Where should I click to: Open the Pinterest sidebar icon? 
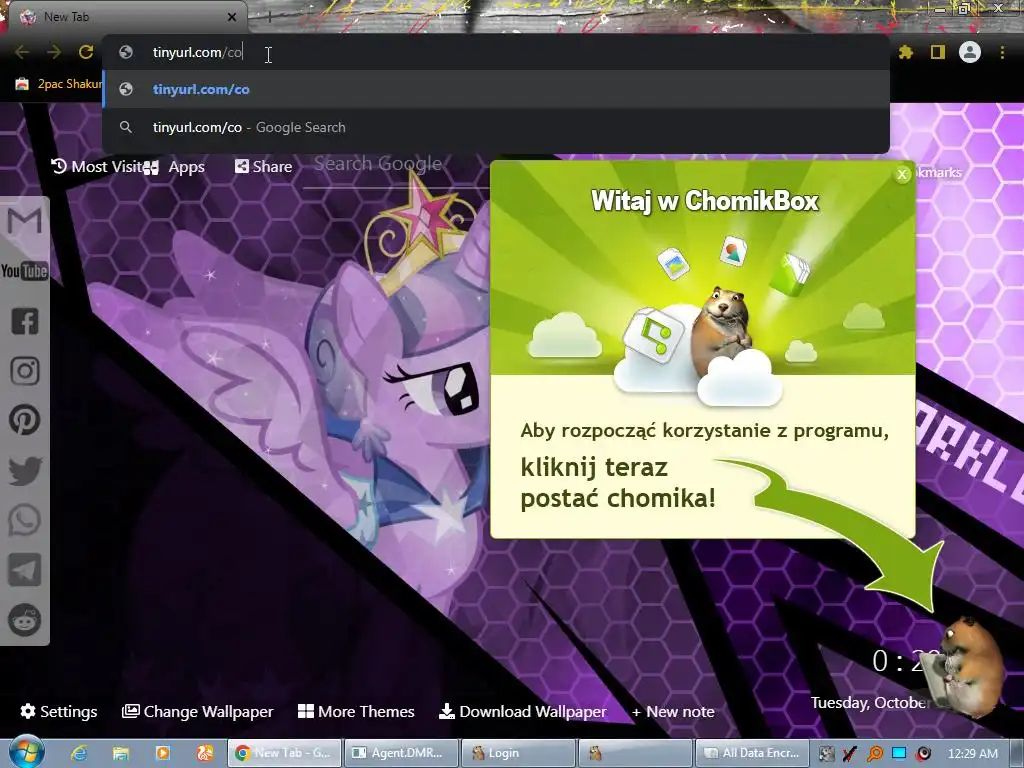point(25,420)
